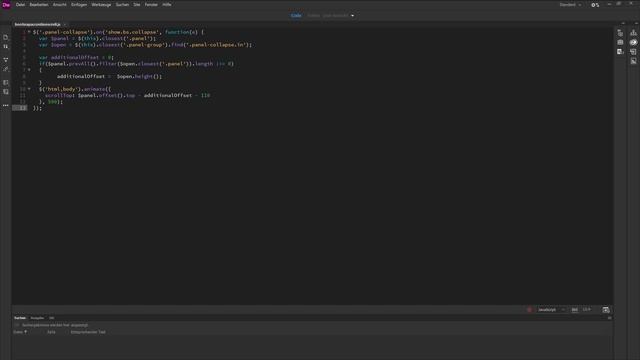Click the scrollTop code line
Screen dimensions: 640x360
point(127,95)
